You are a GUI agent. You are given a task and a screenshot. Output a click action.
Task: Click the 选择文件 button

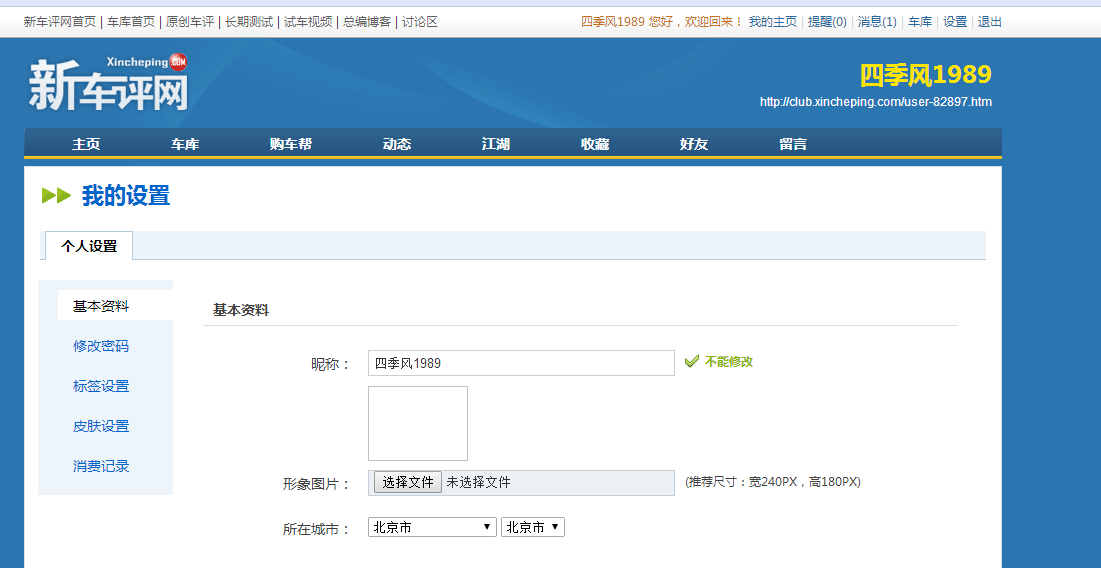tap(408, 482)
